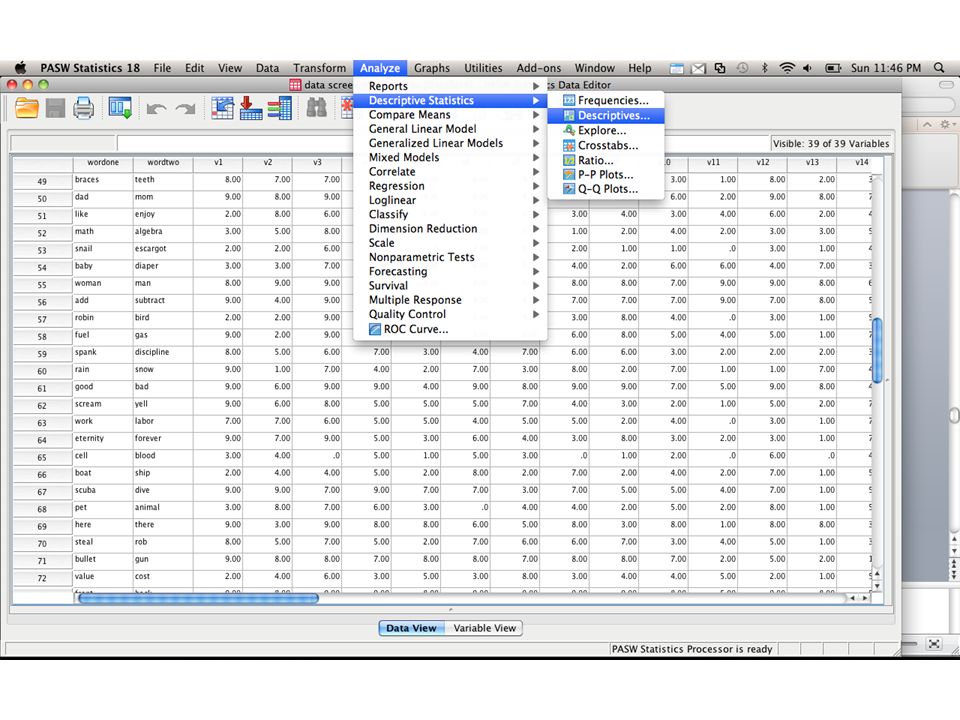
Task: Click the vertical scrollbar thumb of data grid
Action: point(877,351)
